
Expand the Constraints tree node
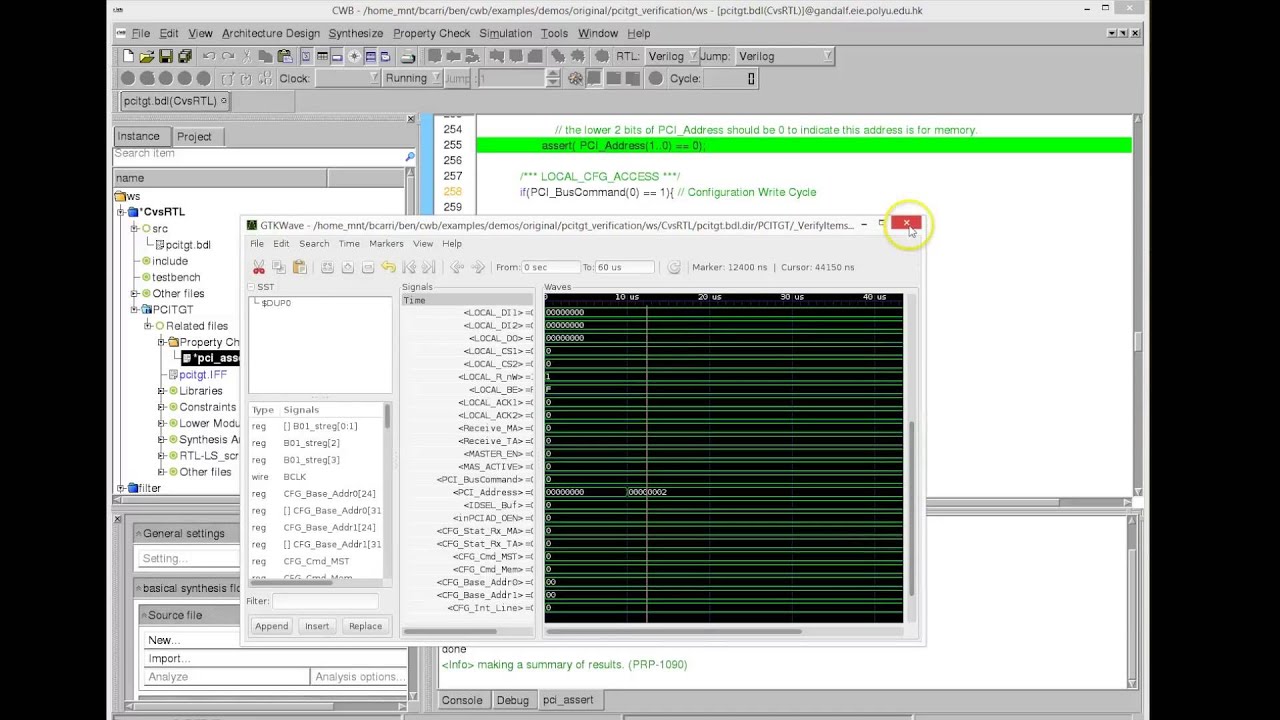pos(161,407)
